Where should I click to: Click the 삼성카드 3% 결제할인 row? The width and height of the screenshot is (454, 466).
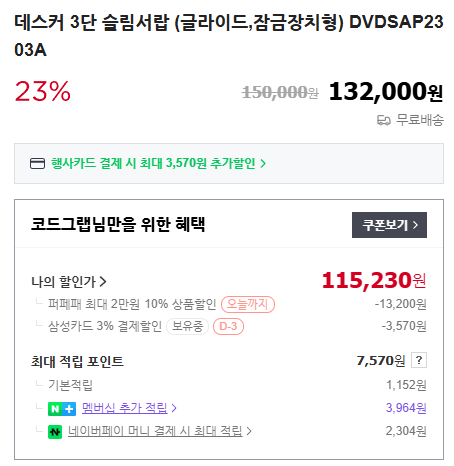231,326
